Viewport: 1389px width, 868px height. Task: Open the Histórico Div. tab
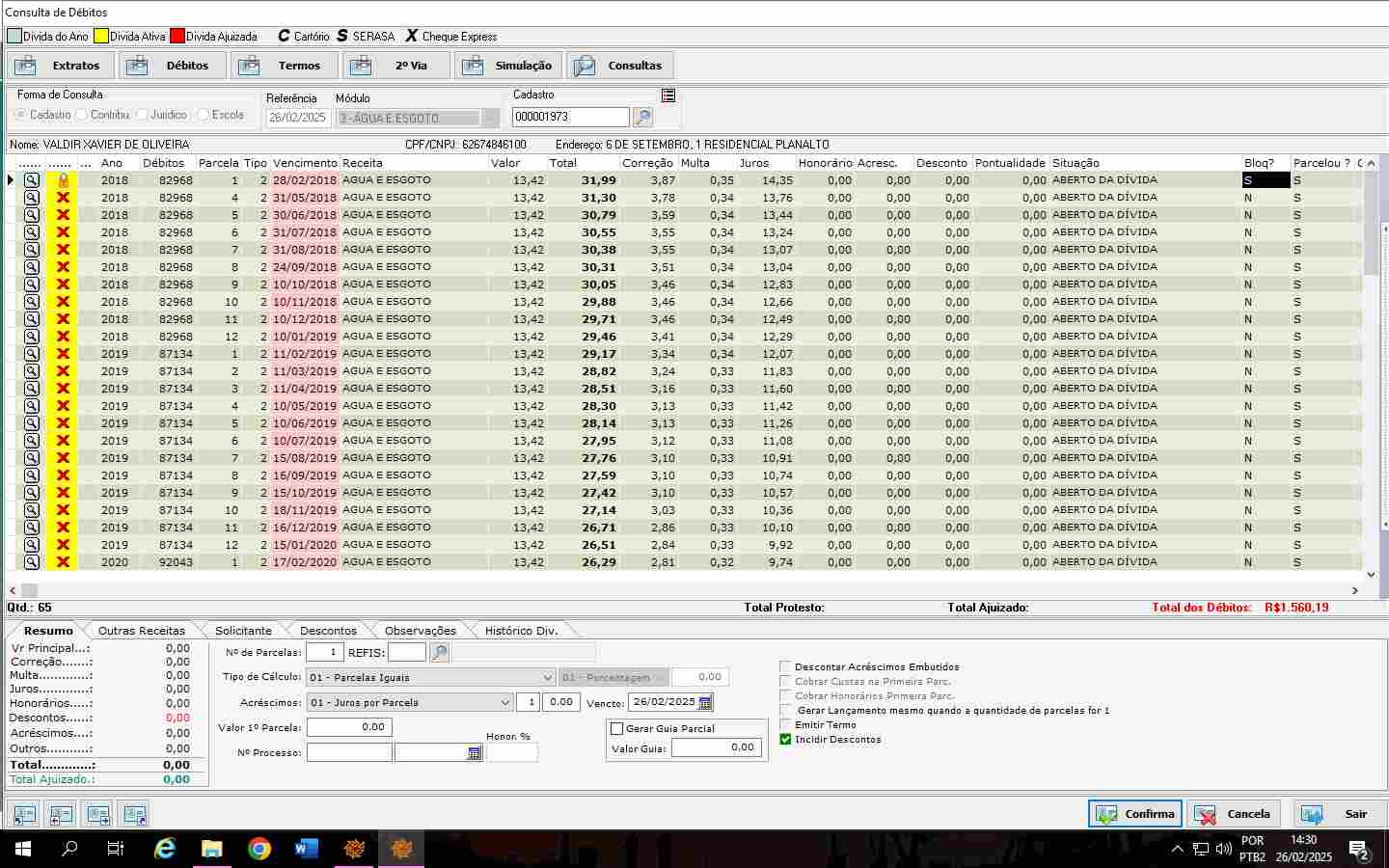coord(521,631)
